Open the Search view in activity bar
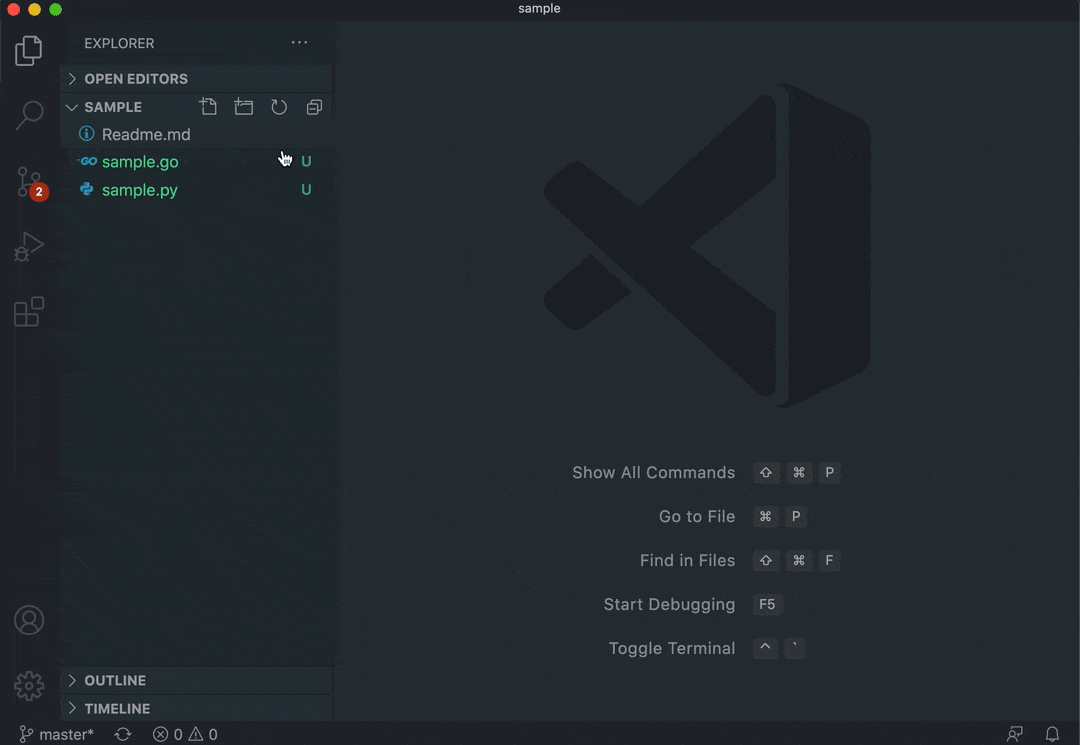This screenshot has width=1080, height=745. (29, 116)
